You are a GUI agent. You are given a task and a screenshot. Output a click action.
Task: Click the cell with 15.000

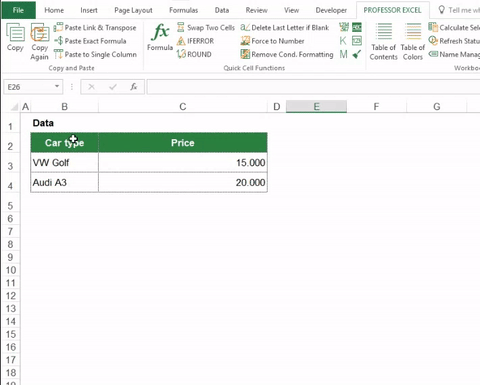click(183, 163)
